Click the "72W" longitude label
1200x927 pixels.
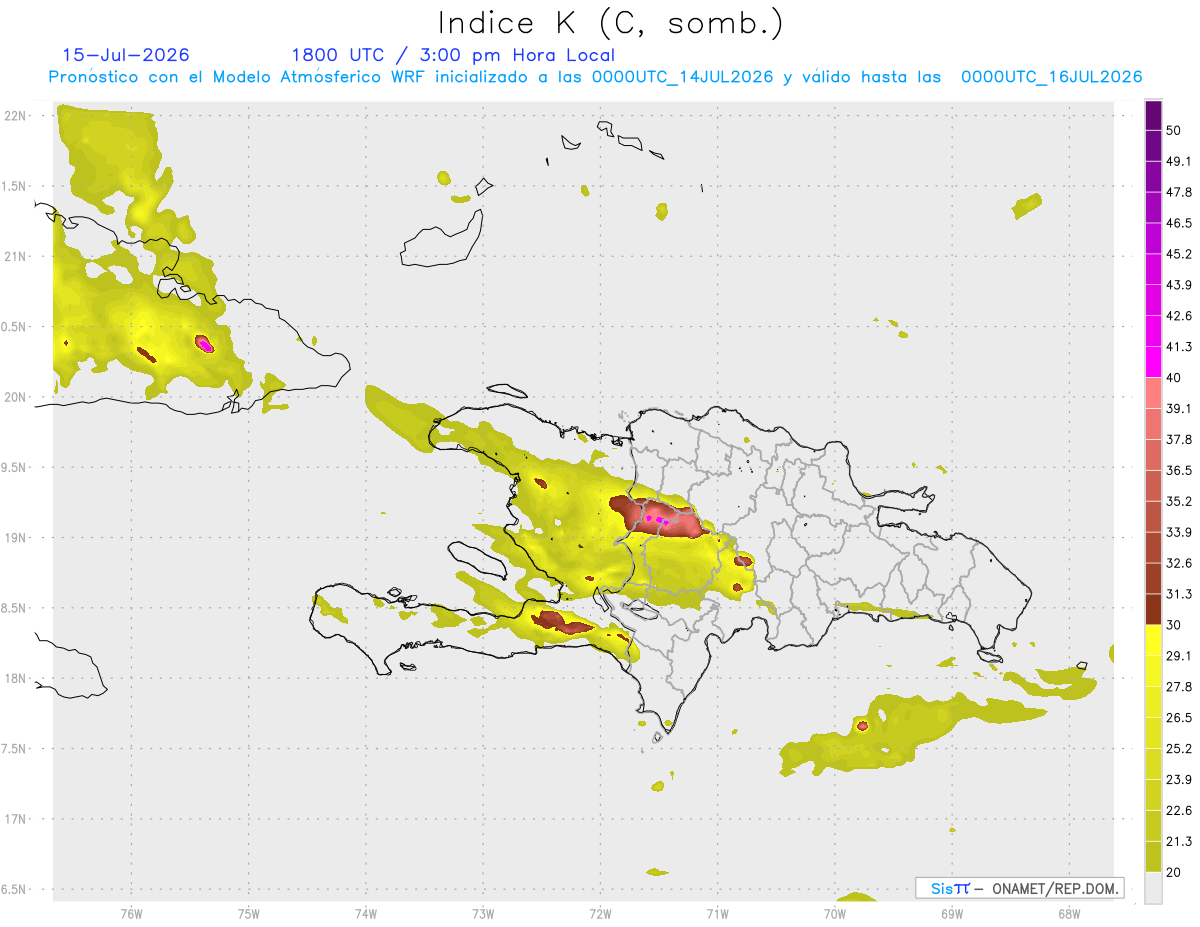tap(600, 913)
